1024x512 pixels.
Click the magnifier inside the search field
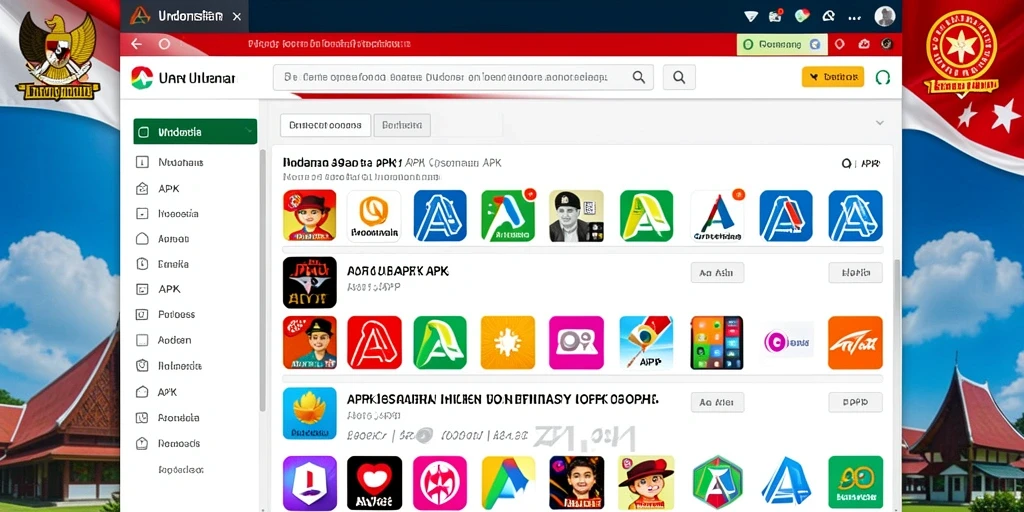639,77
